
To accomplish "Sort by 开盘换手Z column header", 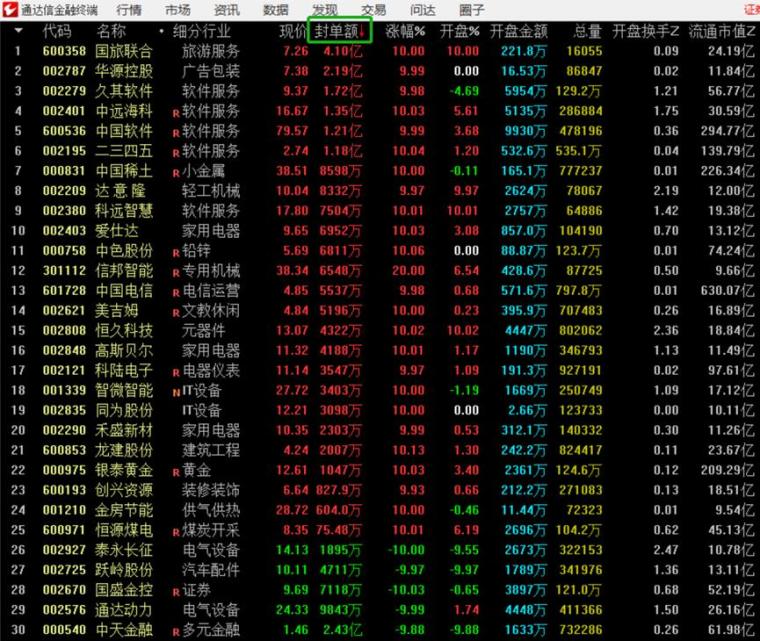I will point(645,32).
